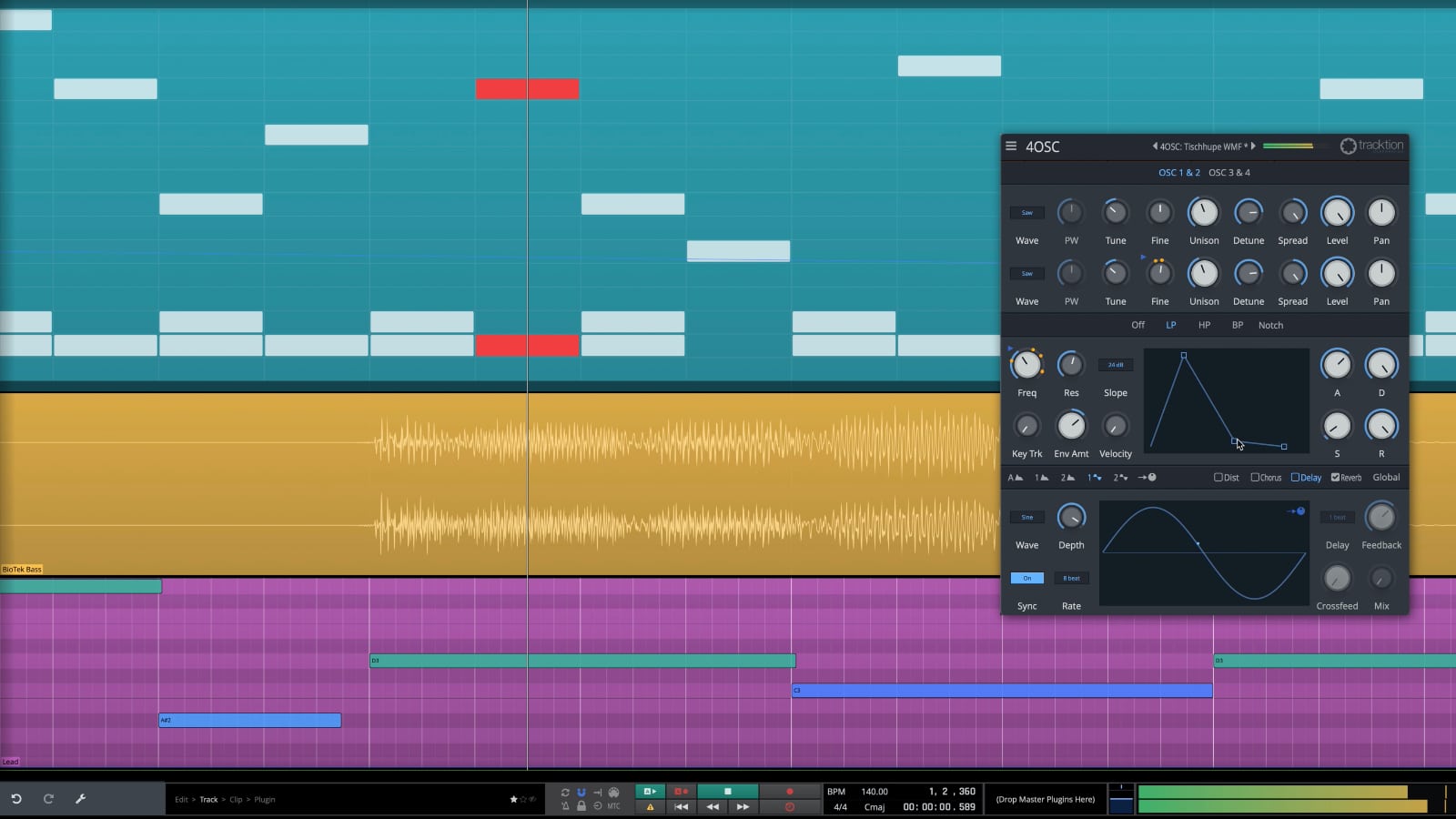1456x819 pixels.
Task: Open the Global effects page
Action: point(1386,477)
